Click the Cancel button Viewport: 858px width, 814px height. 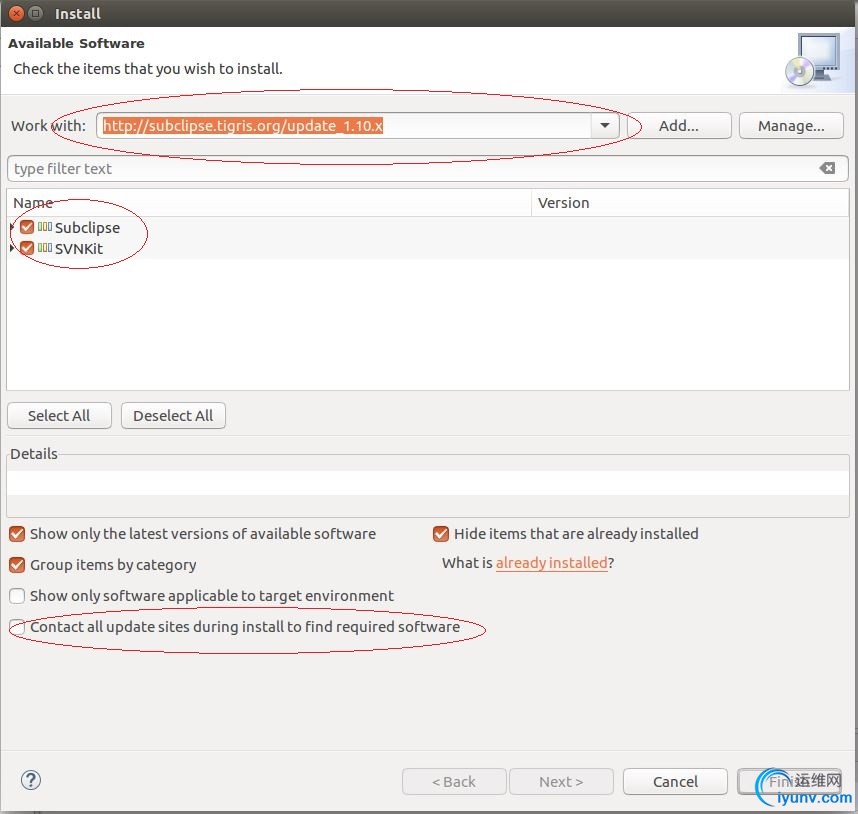pyautogui.click(x=675, y=782)
